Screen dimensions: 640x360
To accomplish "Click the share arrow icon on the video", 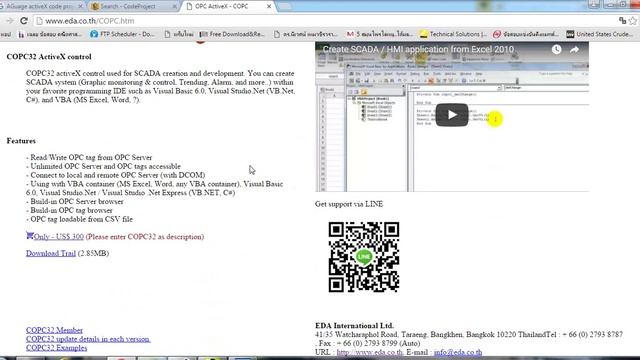I will 574,49.
